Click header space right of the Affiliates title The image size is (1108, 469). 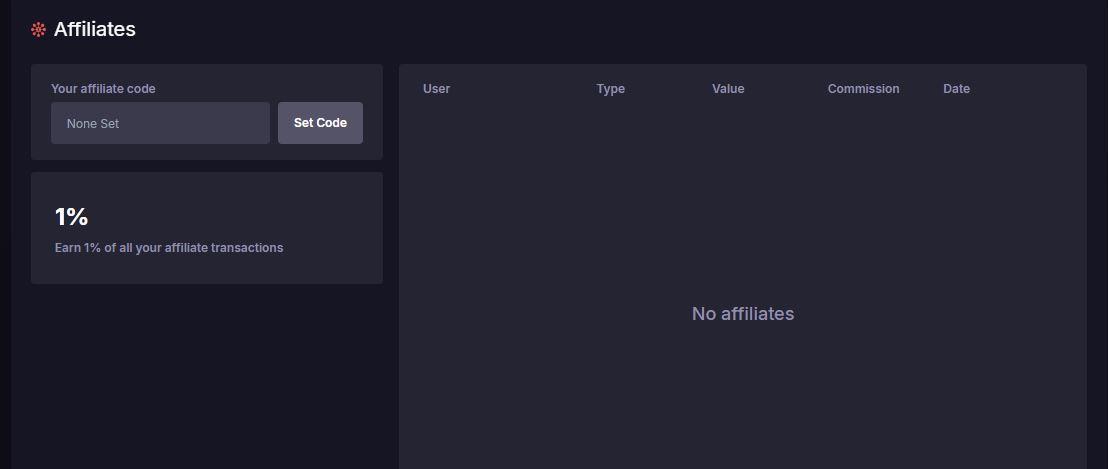600,30
